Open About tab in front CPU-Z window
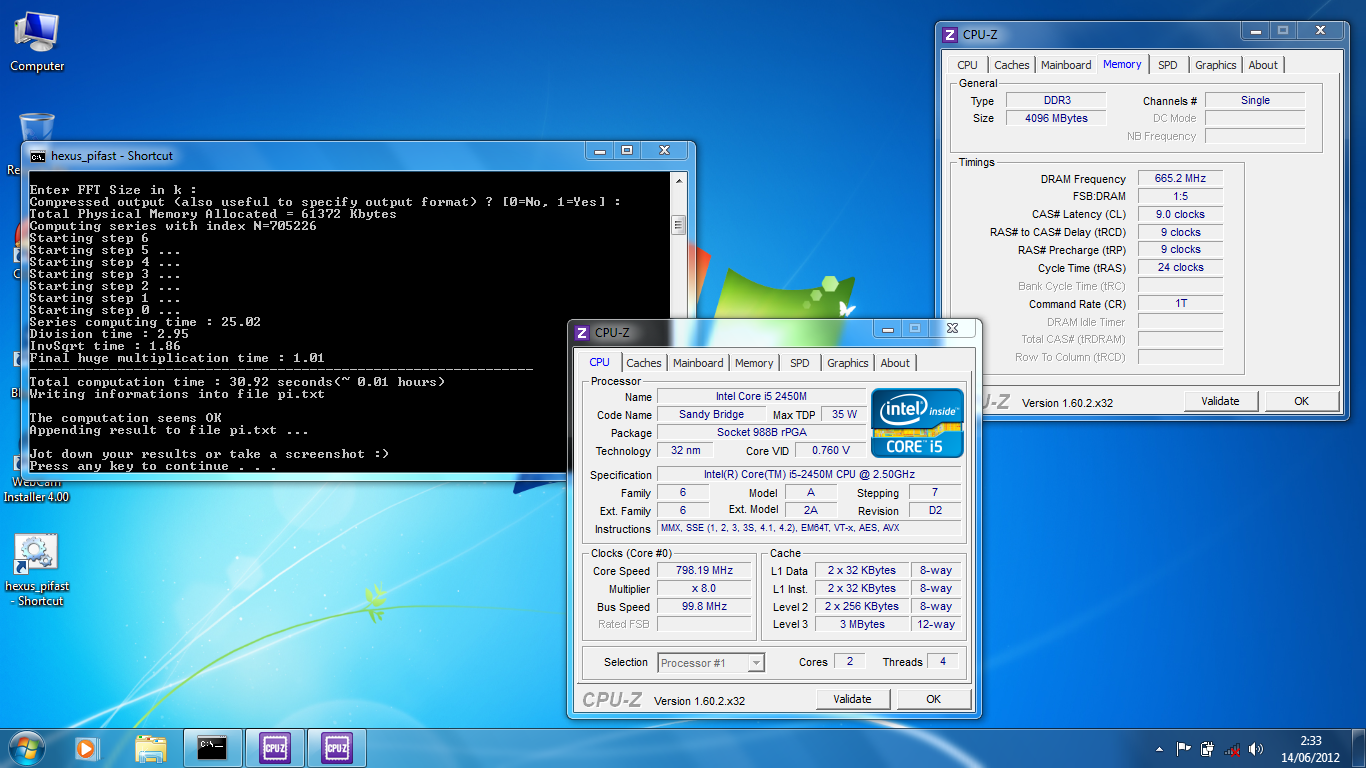Image resolution: width=1366 pixels, height=768 pixels. 895,363
